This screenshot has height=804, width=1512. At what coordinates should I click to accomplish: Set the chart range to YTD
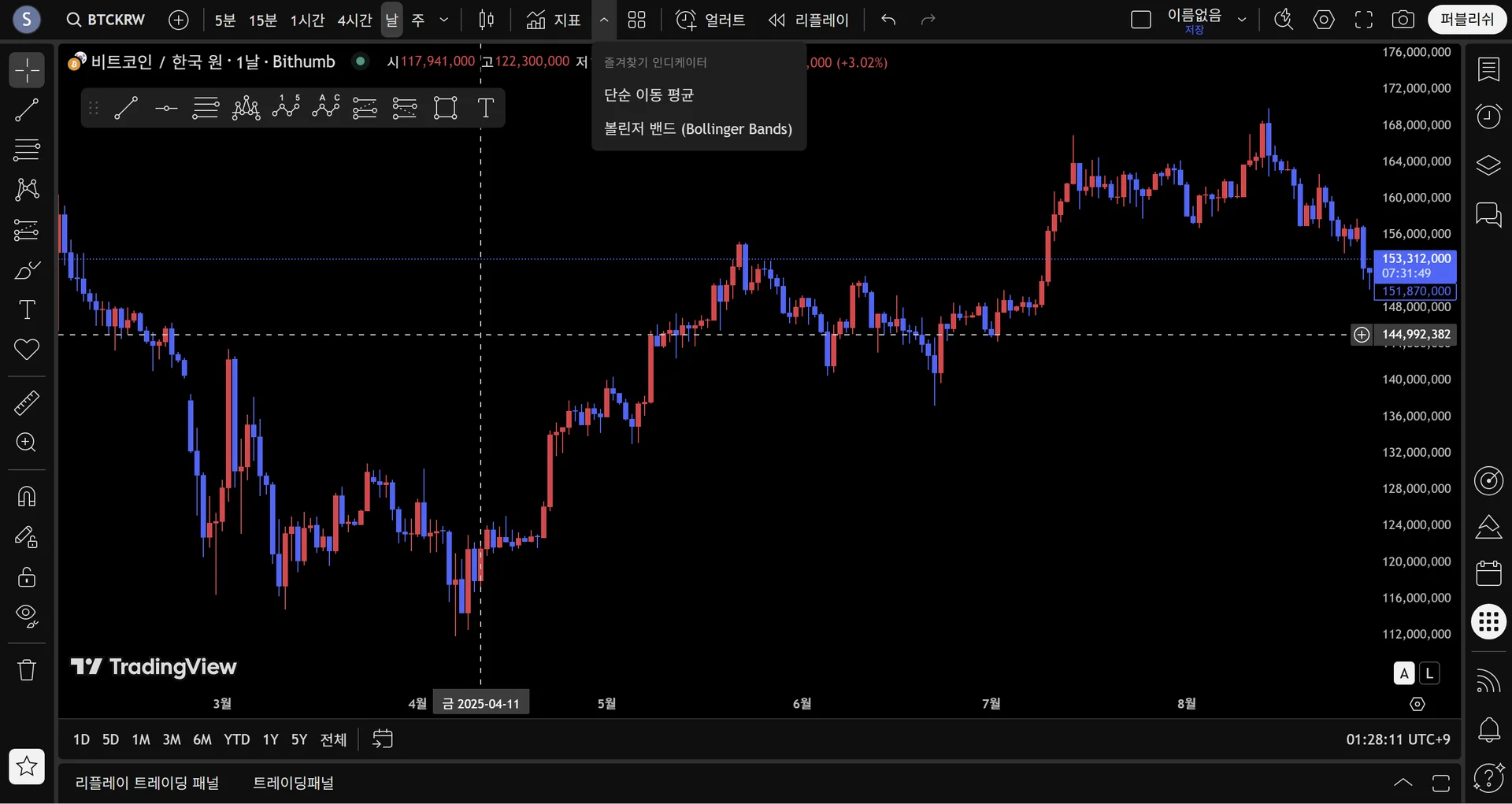pos(236,739)
